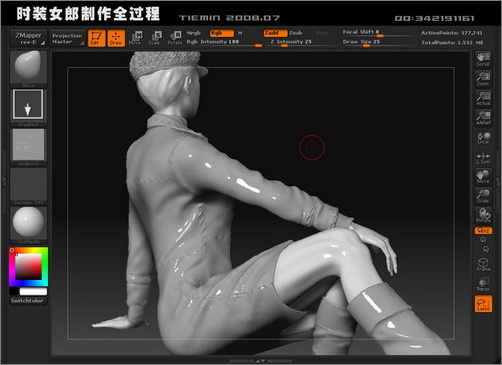Toggle the Xyz rotation mode button
The width and height of the screenshot is (502, 365).
483,230
